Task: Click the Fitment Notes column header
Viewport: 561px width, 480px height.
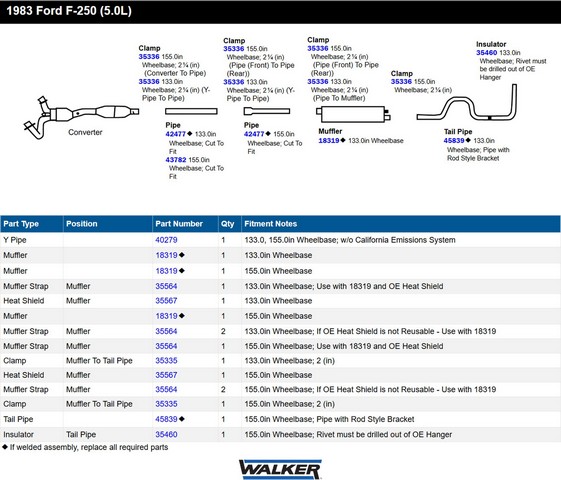Action: (x=401, y=224)
